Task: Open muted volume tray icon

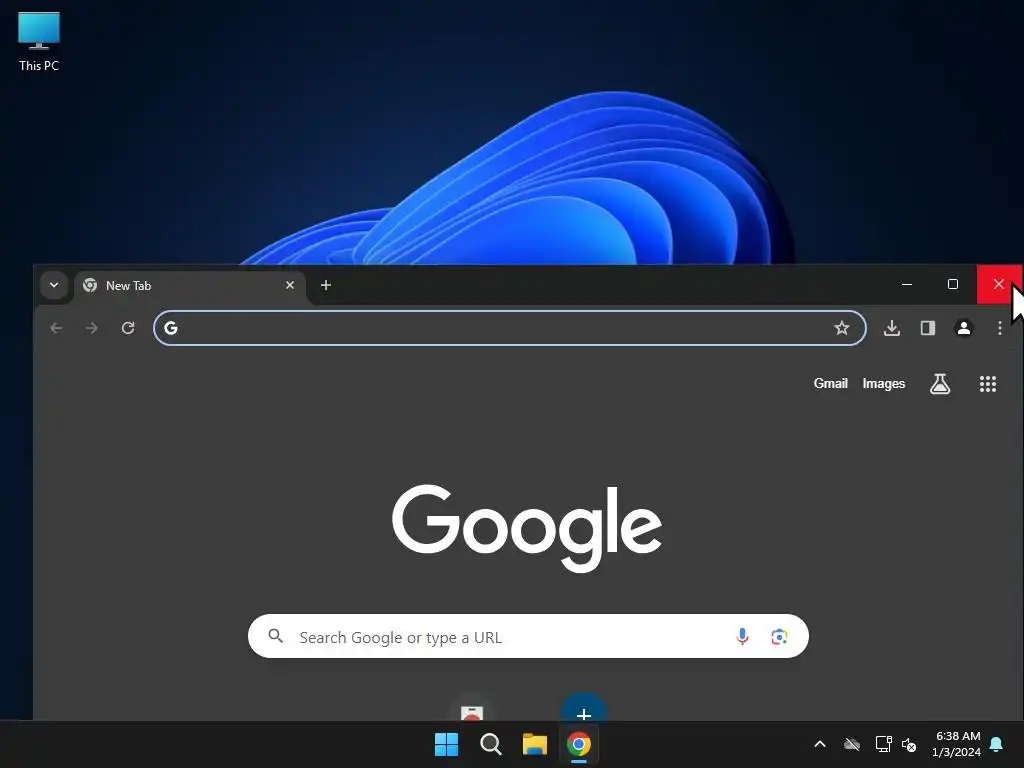Action: [909, 744]
